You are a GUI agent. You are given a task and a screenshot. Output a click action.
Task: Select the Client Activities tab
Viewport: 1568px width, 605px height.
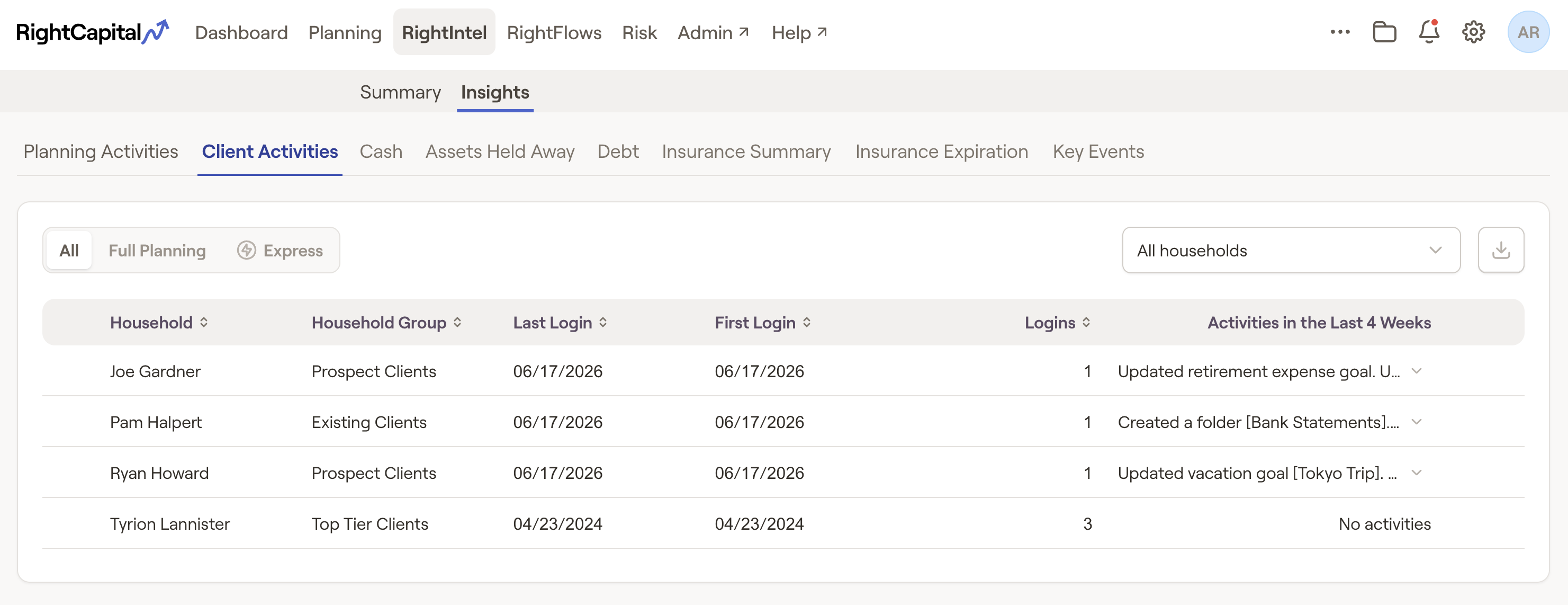click(269, 151)
